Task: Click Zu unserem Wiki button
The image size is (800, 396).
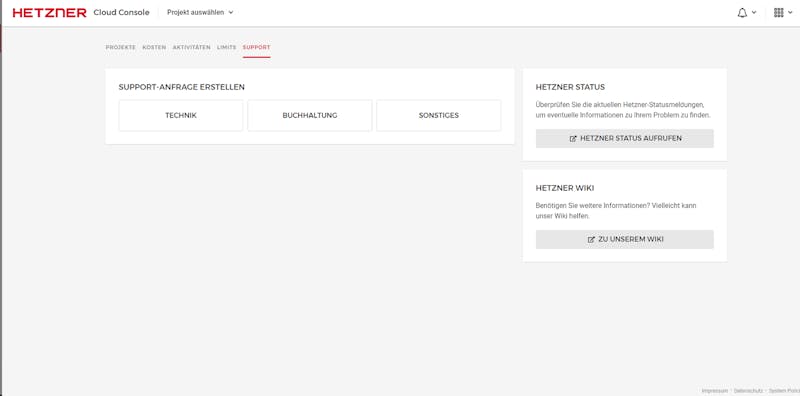Action: [624, 239]
